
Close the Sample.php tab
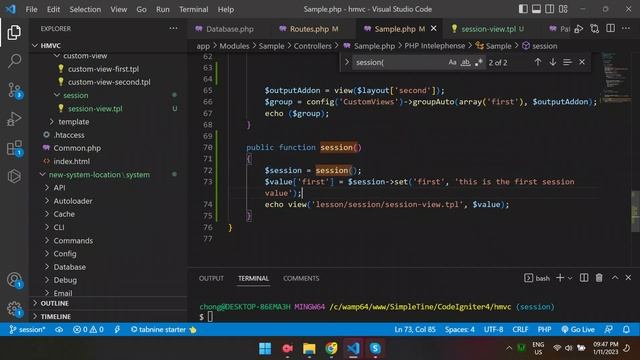(433, 29)
